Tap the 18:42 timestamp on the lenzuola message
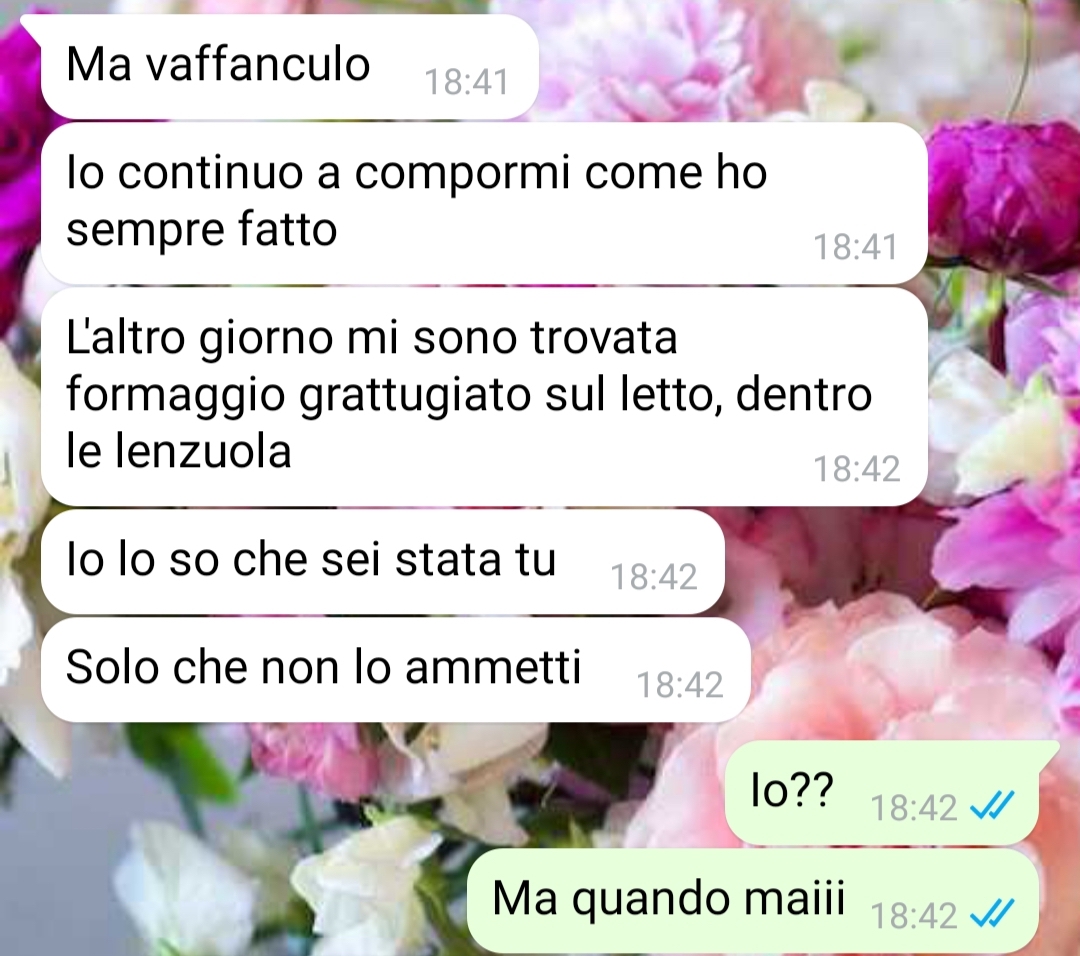The width and height of the screenshot is (1080, 956). [856, 468]
